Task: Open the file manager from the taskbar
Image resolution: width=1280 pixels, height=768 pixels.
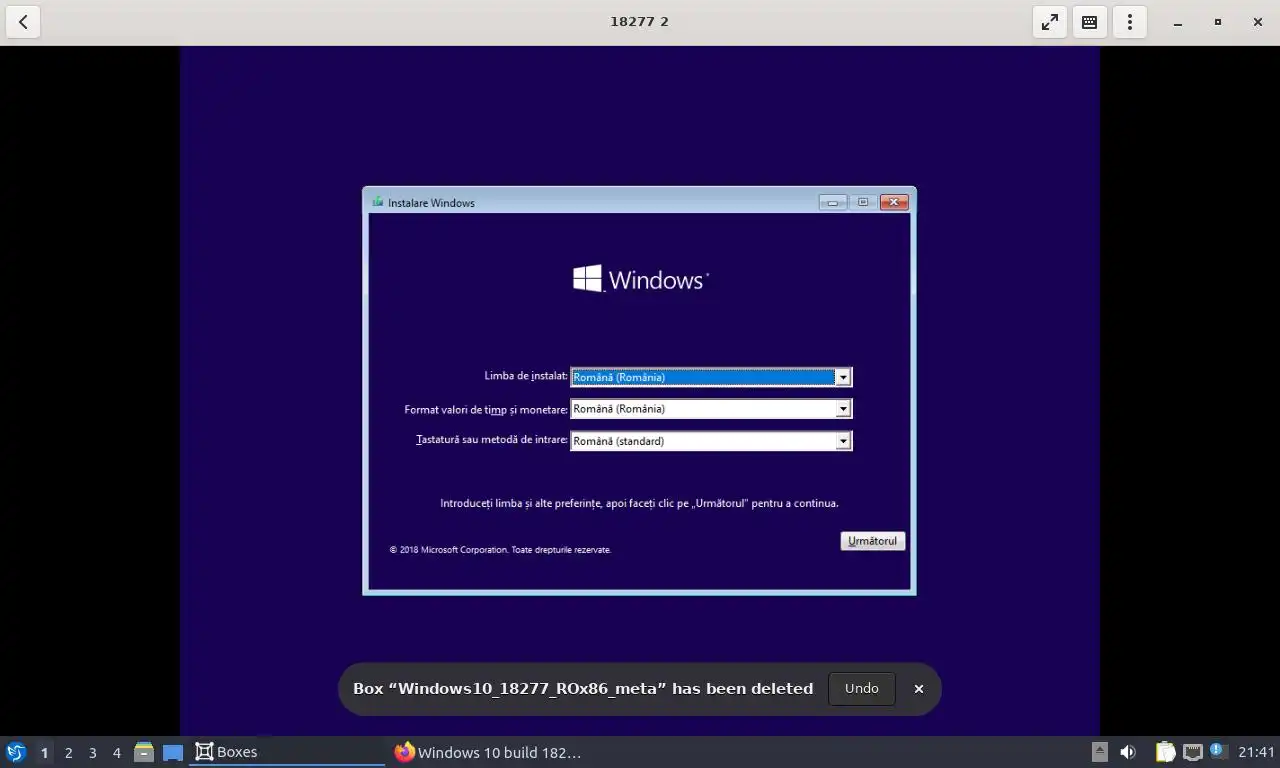Action: coord(144,752)
